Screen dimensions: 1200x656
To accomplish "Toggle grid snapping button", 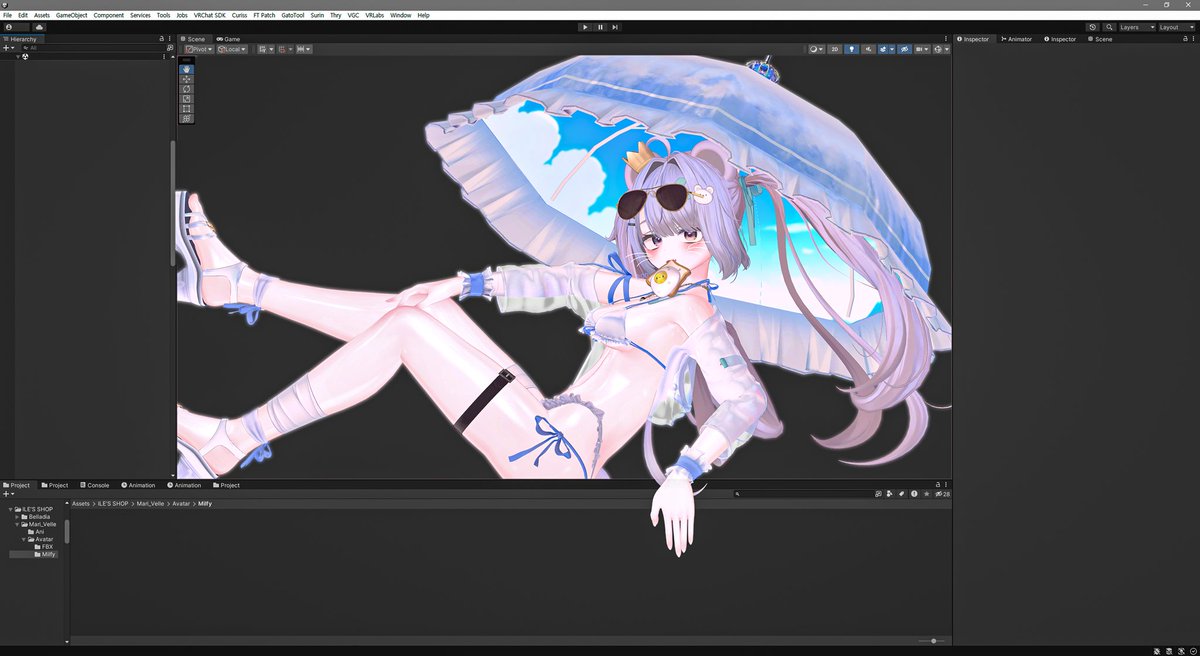I will (x=283, y=48).
